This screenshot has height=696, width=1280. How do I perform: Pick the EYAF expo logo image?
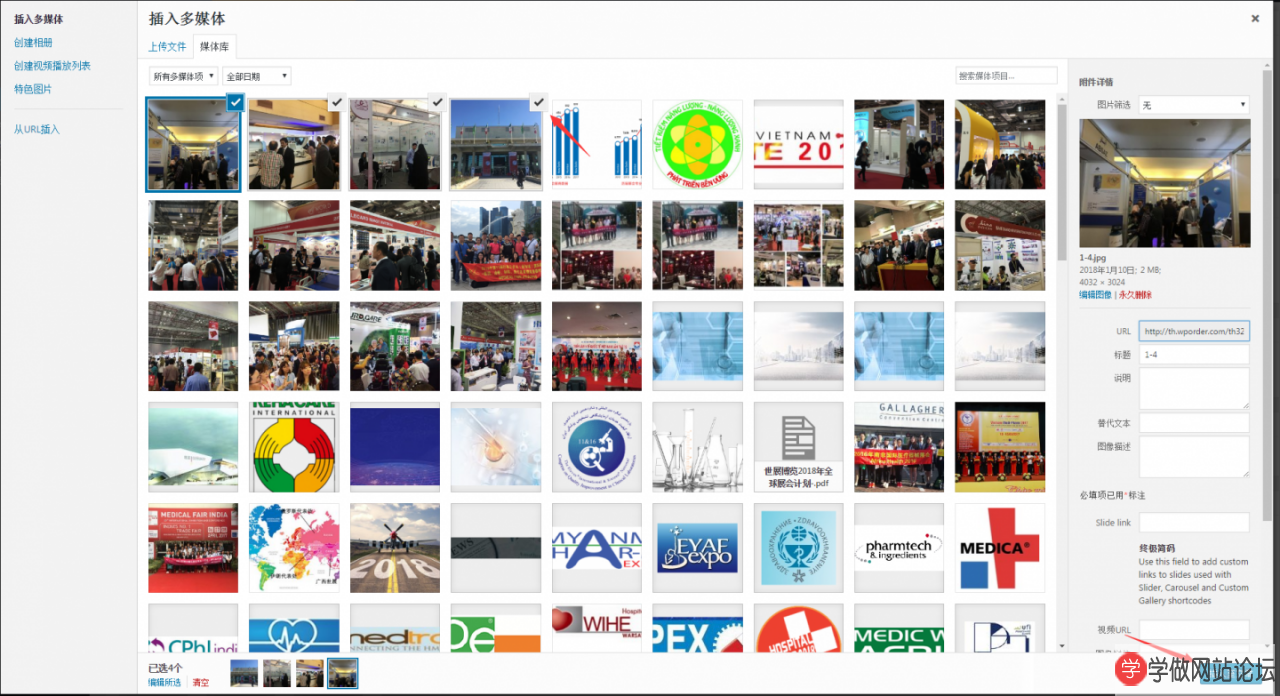697,548
